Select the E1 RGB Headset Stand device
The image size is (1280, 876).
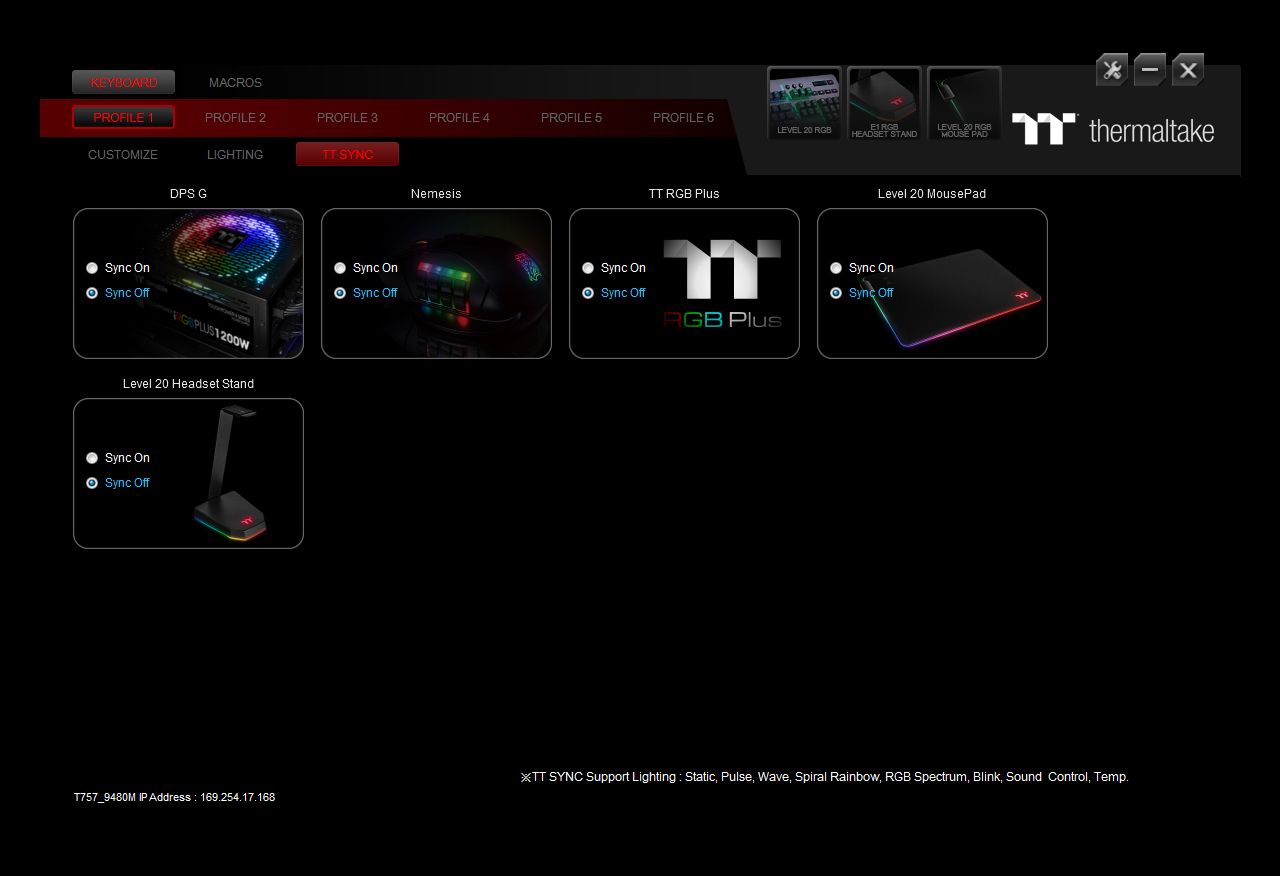[884, 103]
